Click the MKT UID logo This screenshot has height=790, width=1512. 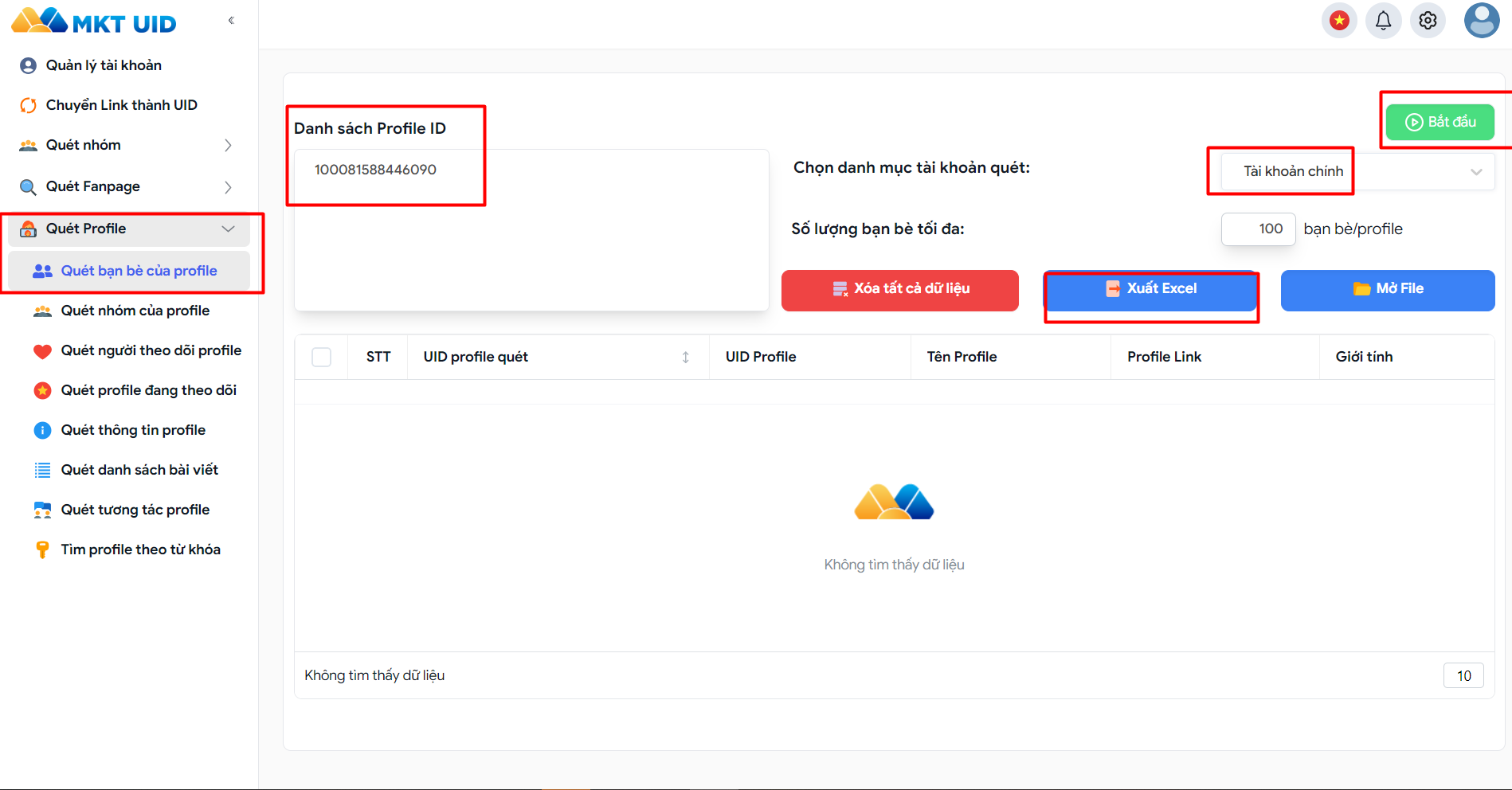(x=94, y=22)
